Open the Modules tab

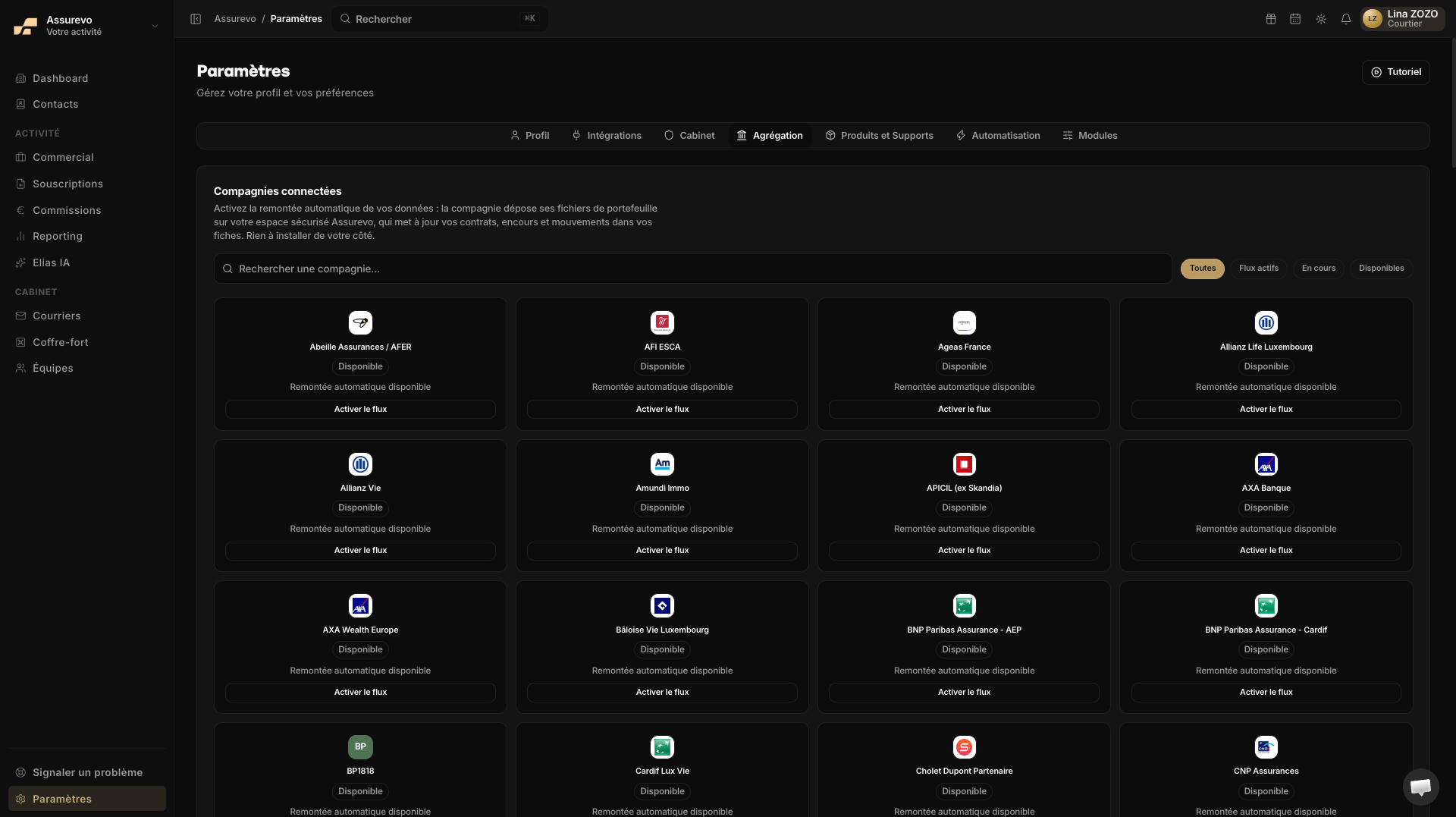coord(1090,136)
